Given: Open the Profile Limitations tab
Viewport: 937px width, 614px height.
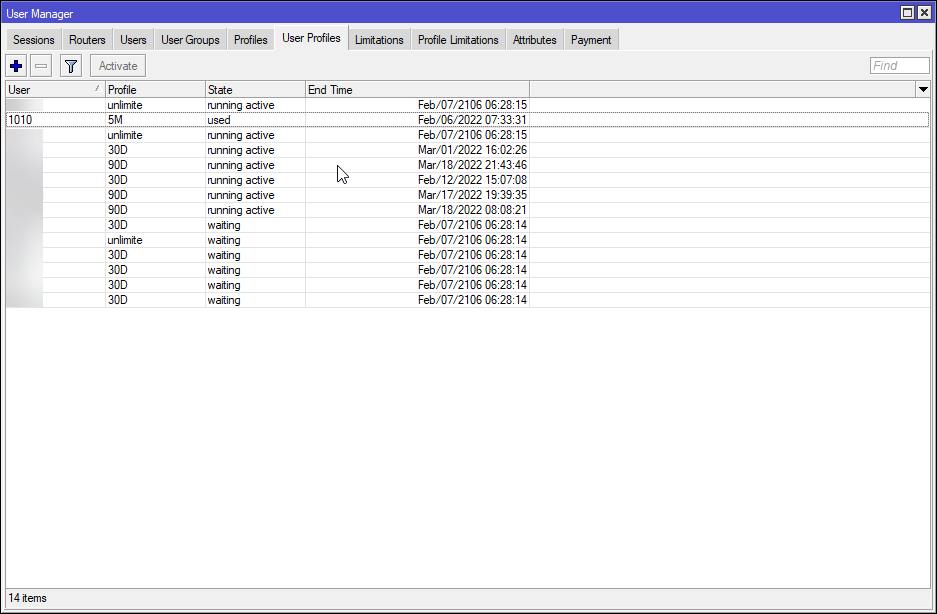Looking at the screenshot, I should point(458,39).
